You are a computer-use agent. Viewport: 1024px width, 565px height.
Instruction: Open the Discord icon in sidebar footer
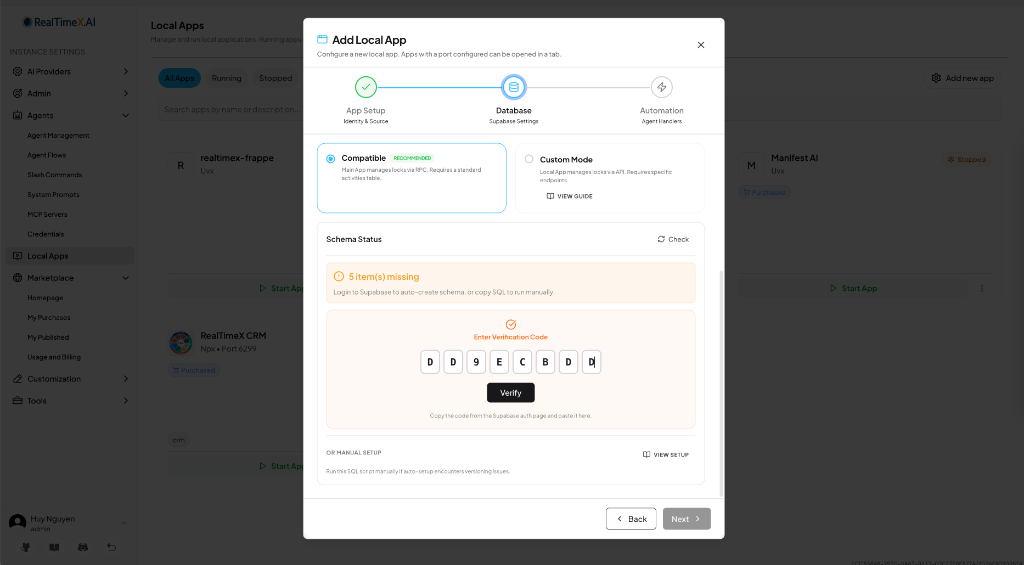(83, 547)
